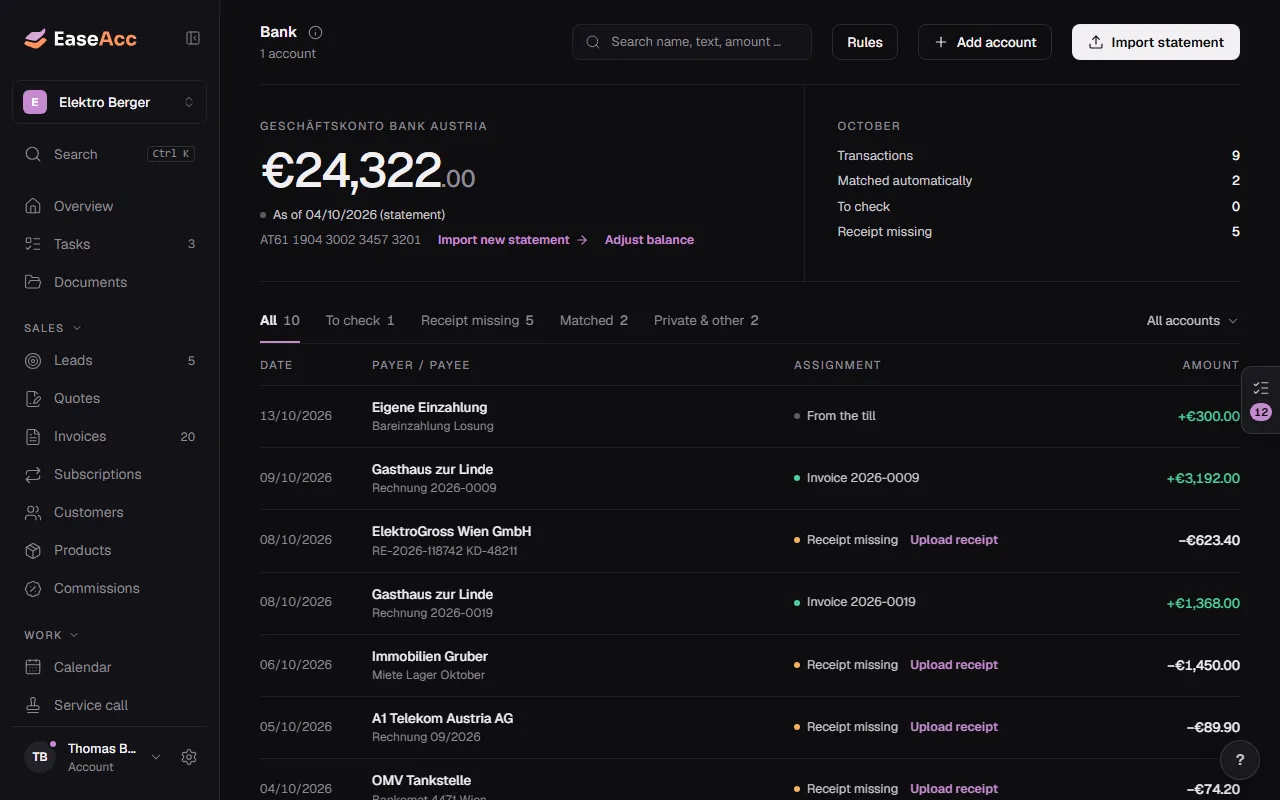Image resolution: width=1280 pixels, height=800 pixels.
Task: Open account settings gear icon
Action: tap(189, 757)
